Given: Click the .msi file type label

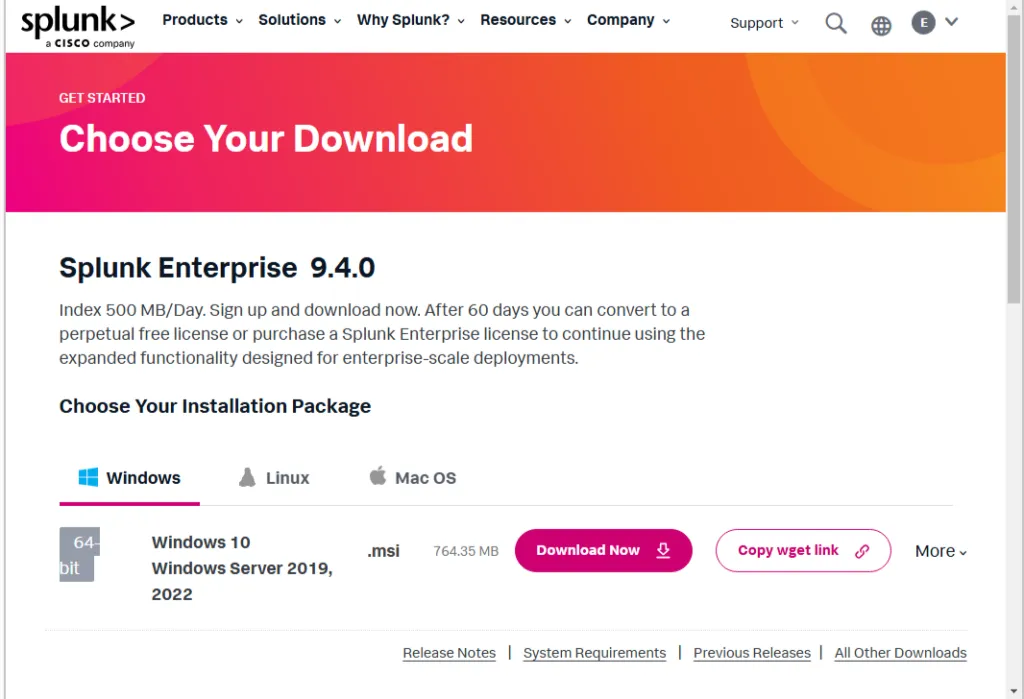Looking at the screenshot, I should click(x=383, y=551).
